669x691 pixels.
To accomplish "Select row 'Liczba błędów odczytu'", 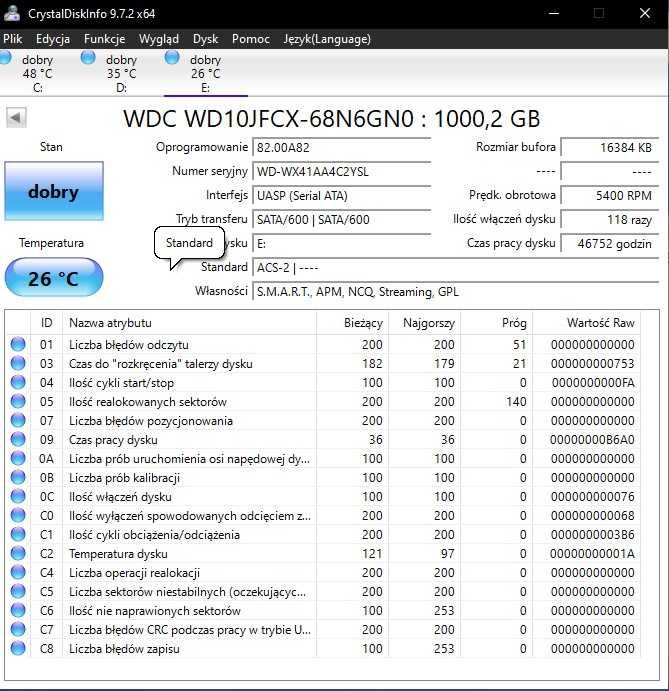I will (324, 344).
